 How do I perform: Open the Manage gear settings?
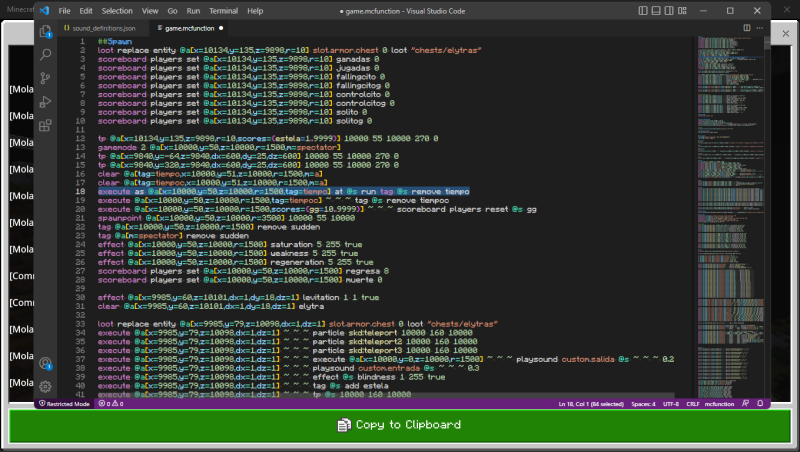46,386
